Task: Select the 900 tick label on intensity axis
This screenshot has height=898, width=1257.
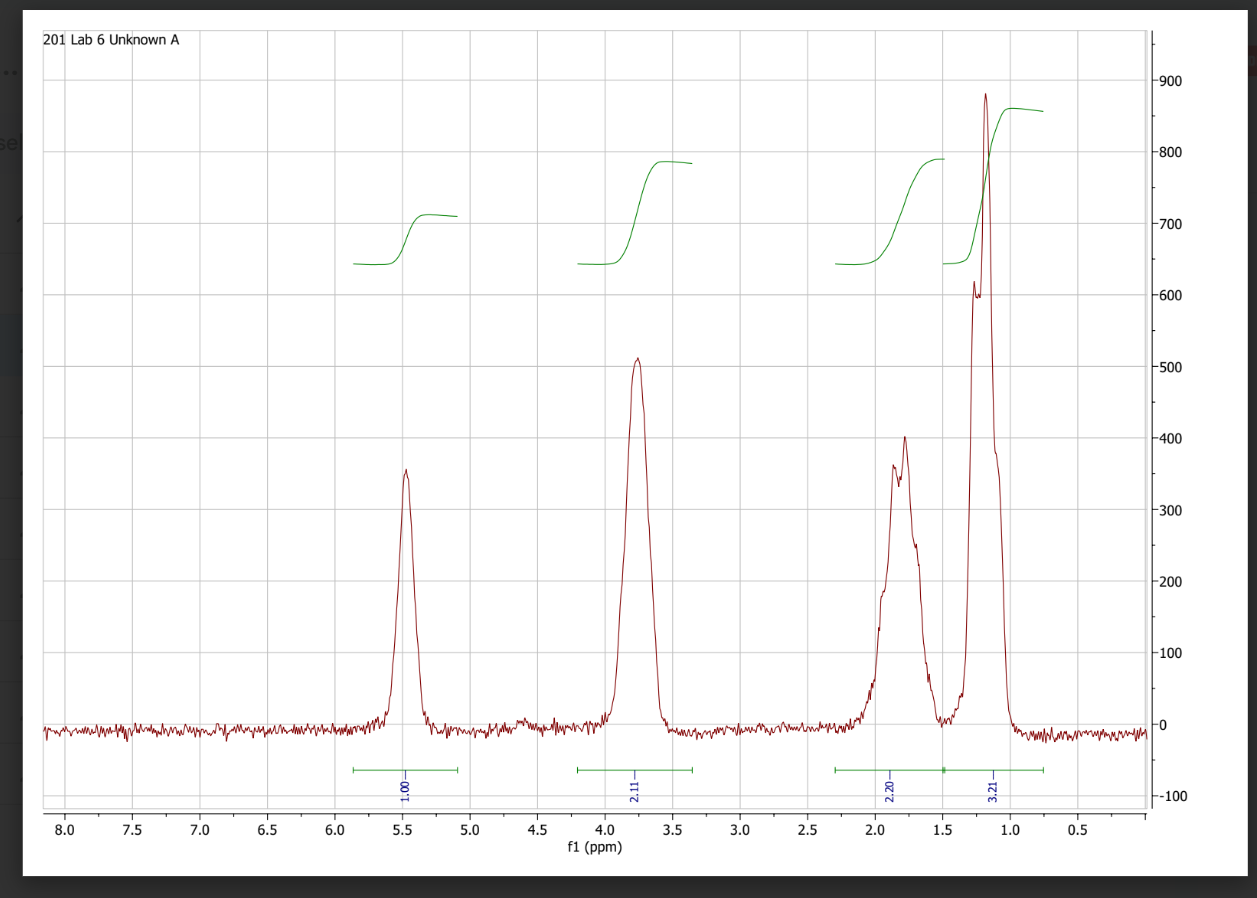Action: tap(1171, 82)
